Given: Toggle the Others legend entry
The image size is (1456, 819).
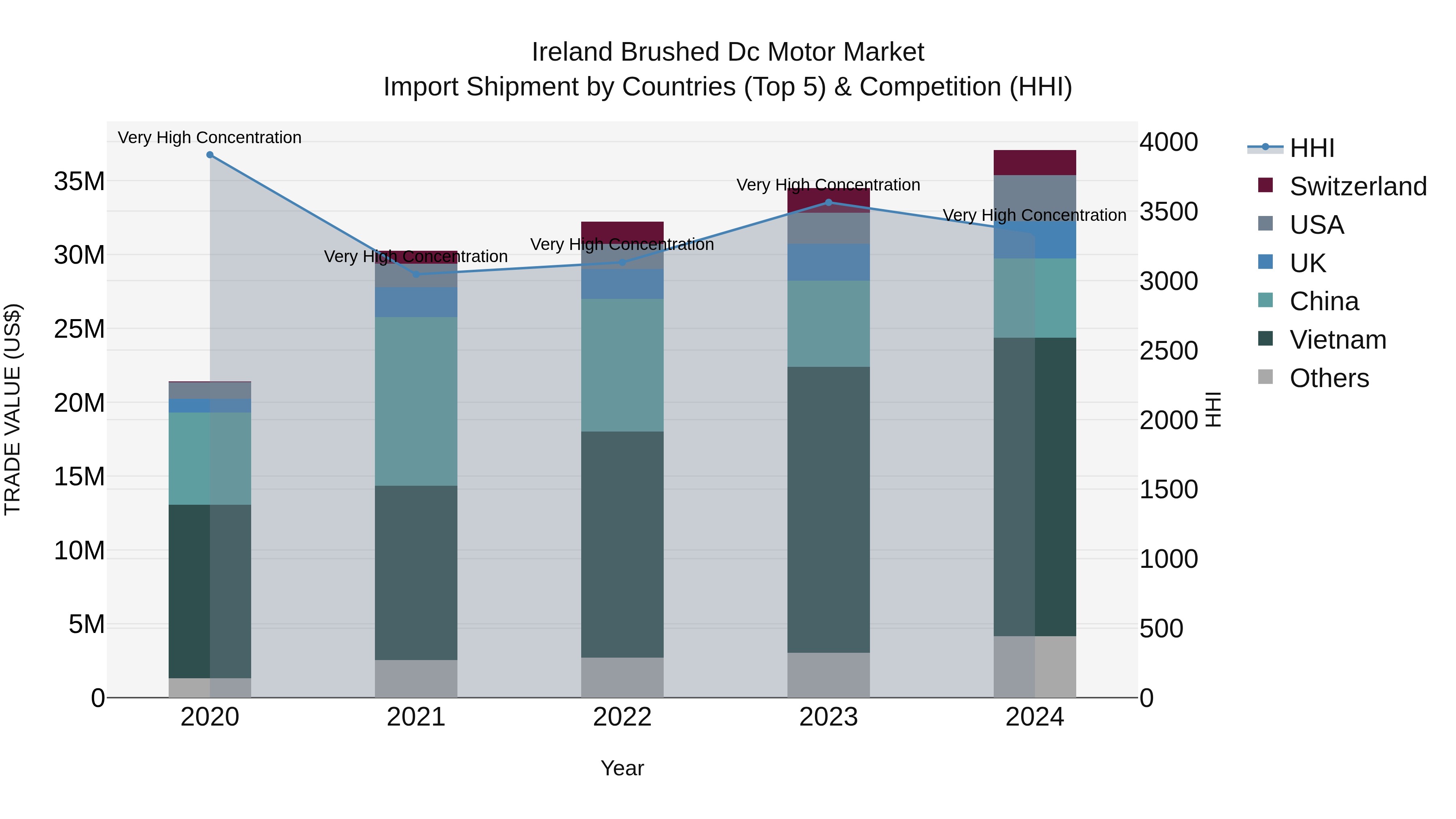Looking at the screenshot, I should (1314, 378).
